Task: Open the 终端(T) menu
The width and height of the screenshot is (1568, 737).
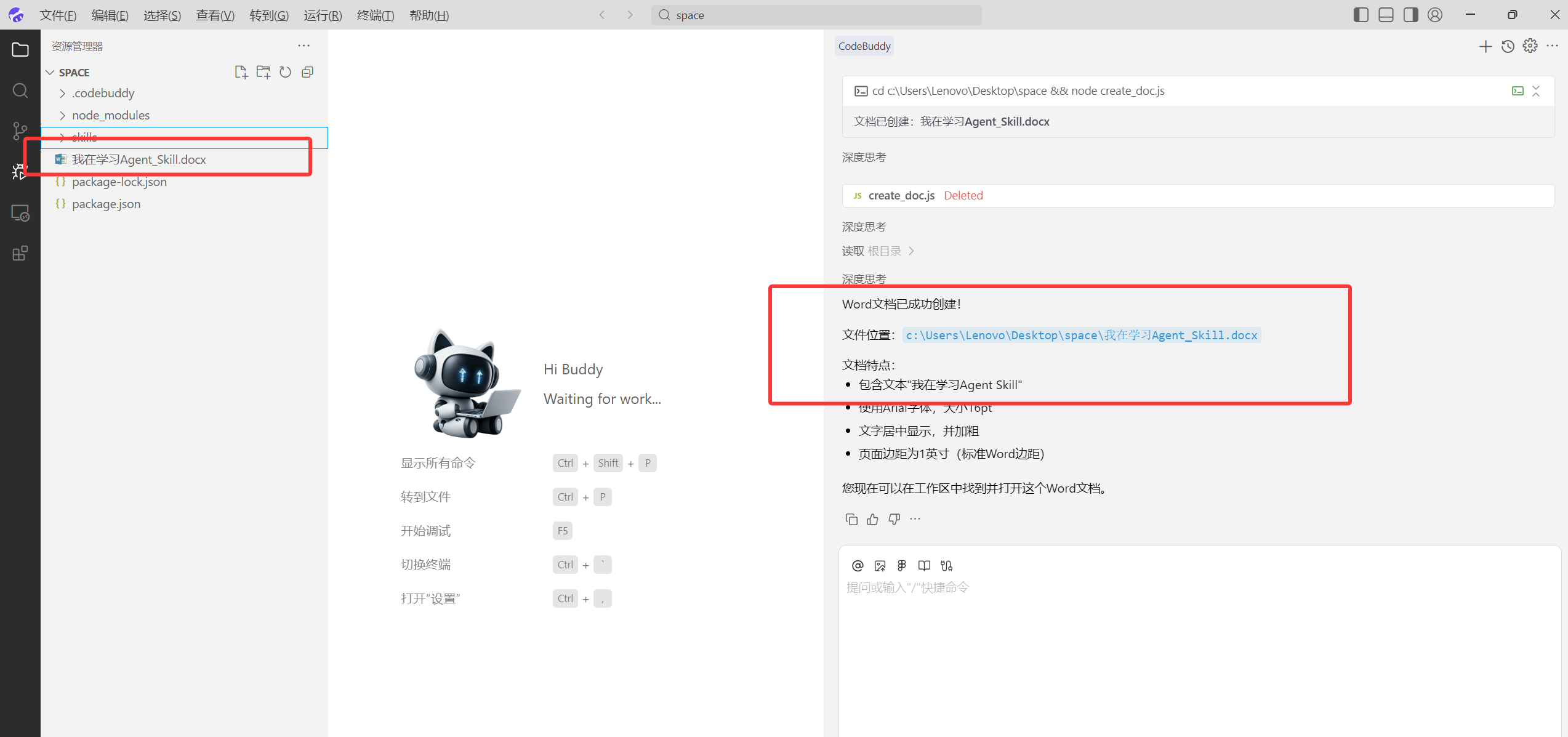Action: click(375, 15)
